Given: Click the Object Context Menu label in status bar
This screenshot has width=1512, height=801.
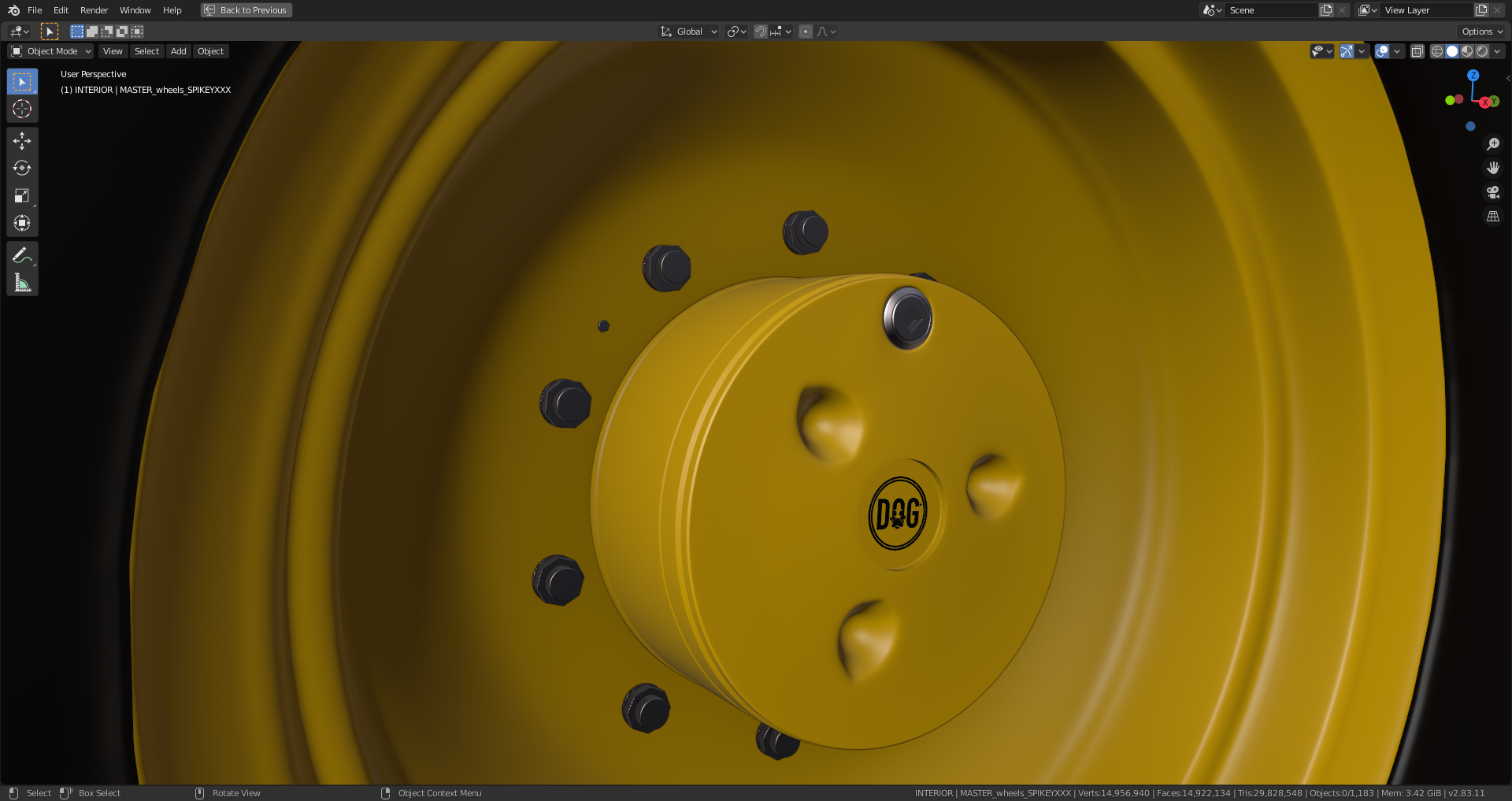Looking at the screenshot, I should pos(439,793).
